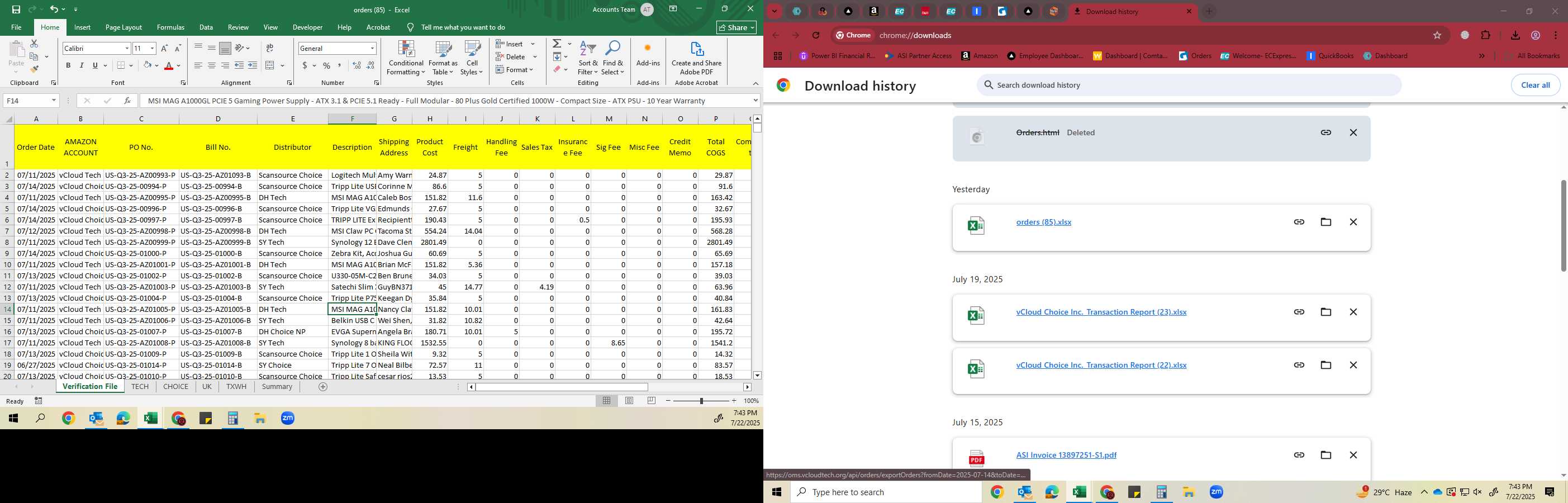Click the Wrap Text icon
This screenshot has width=1568, height=503.
point(270,48)
